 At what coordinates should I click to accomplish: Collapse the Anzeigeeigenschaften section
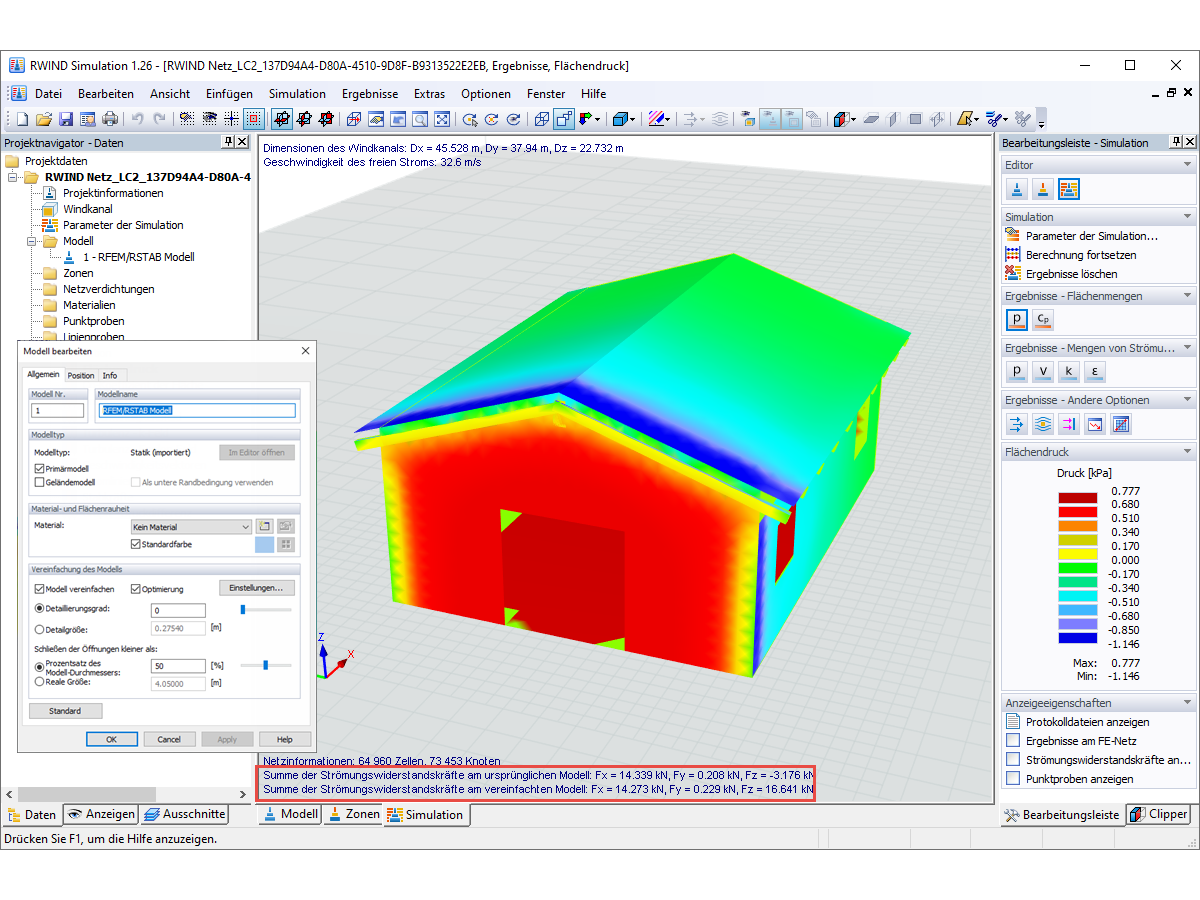point(1187,702)
